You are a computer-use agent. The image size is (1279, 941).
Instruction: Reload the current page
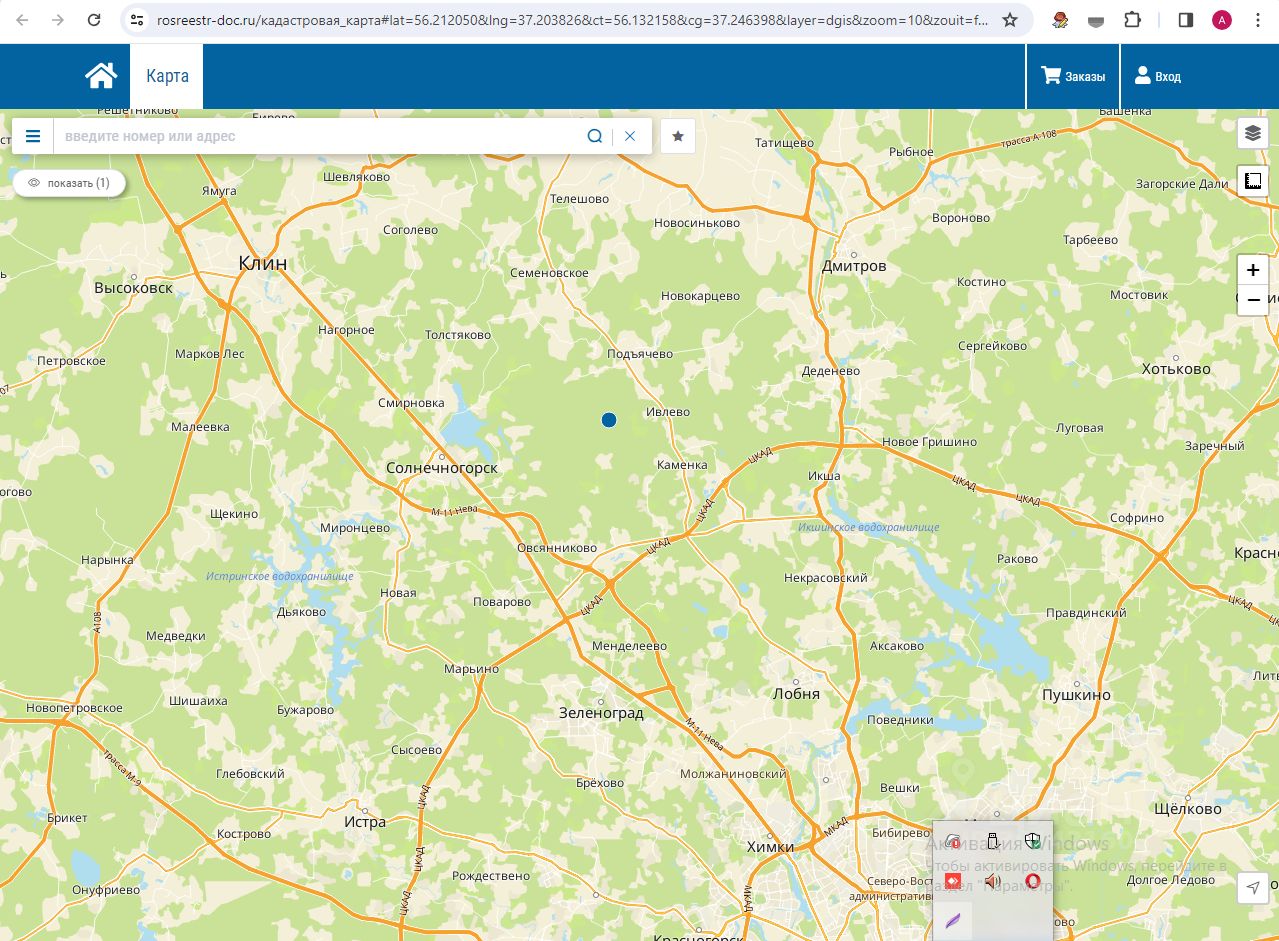tap(94, 20)
